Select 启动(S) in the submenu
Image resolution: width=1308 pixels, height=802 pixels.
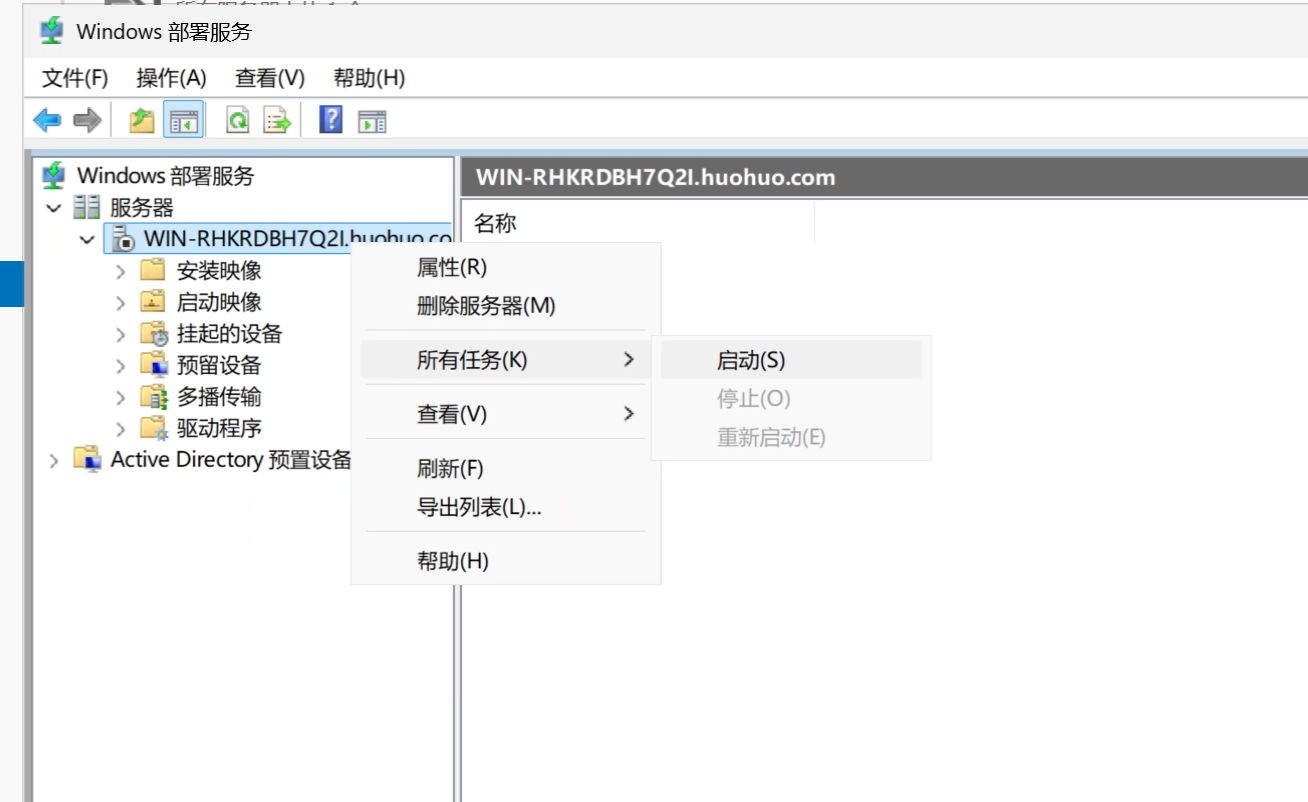pyautogui.click(x=791, y=360)
